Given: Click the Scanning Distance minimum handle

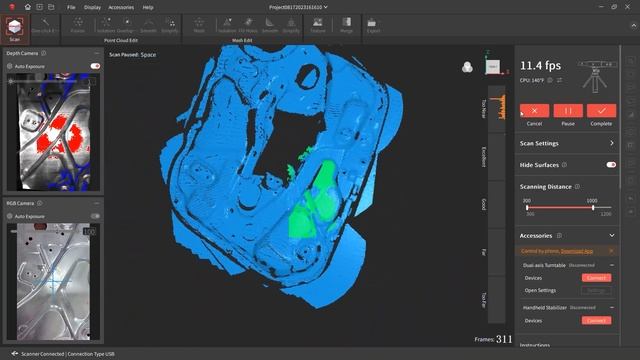Looking at the screenshot, I should click(x=527, y=208).
